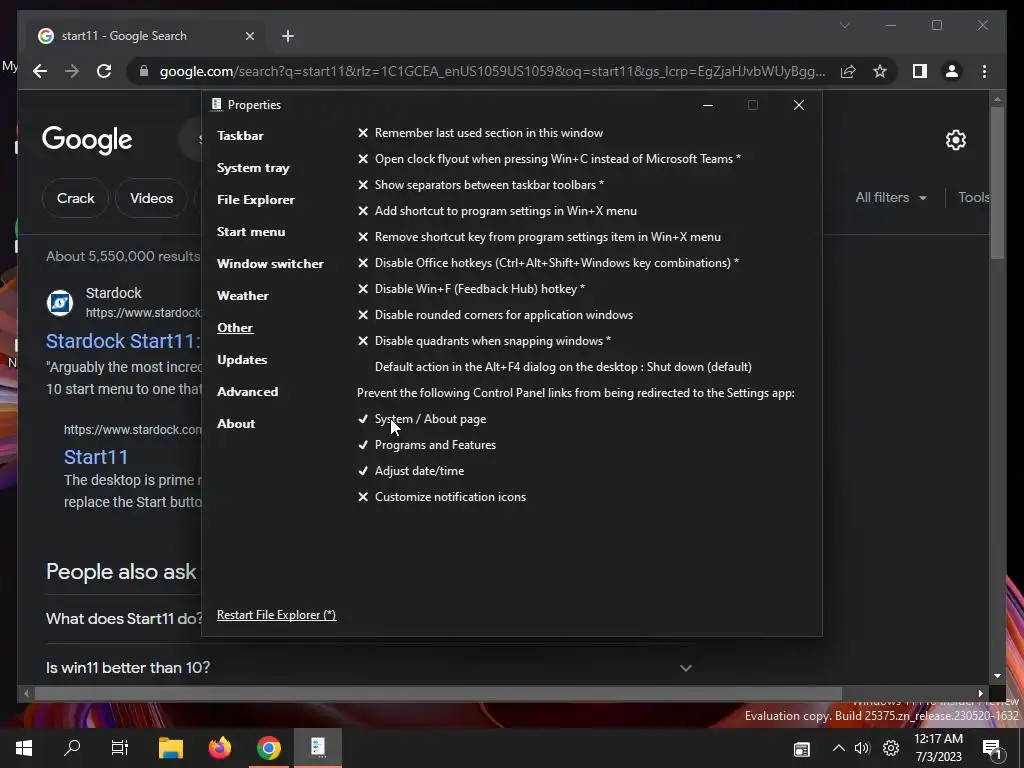Filter Google results by Videos
Viewport: 1024px width, 768px height.
(152, 198)
